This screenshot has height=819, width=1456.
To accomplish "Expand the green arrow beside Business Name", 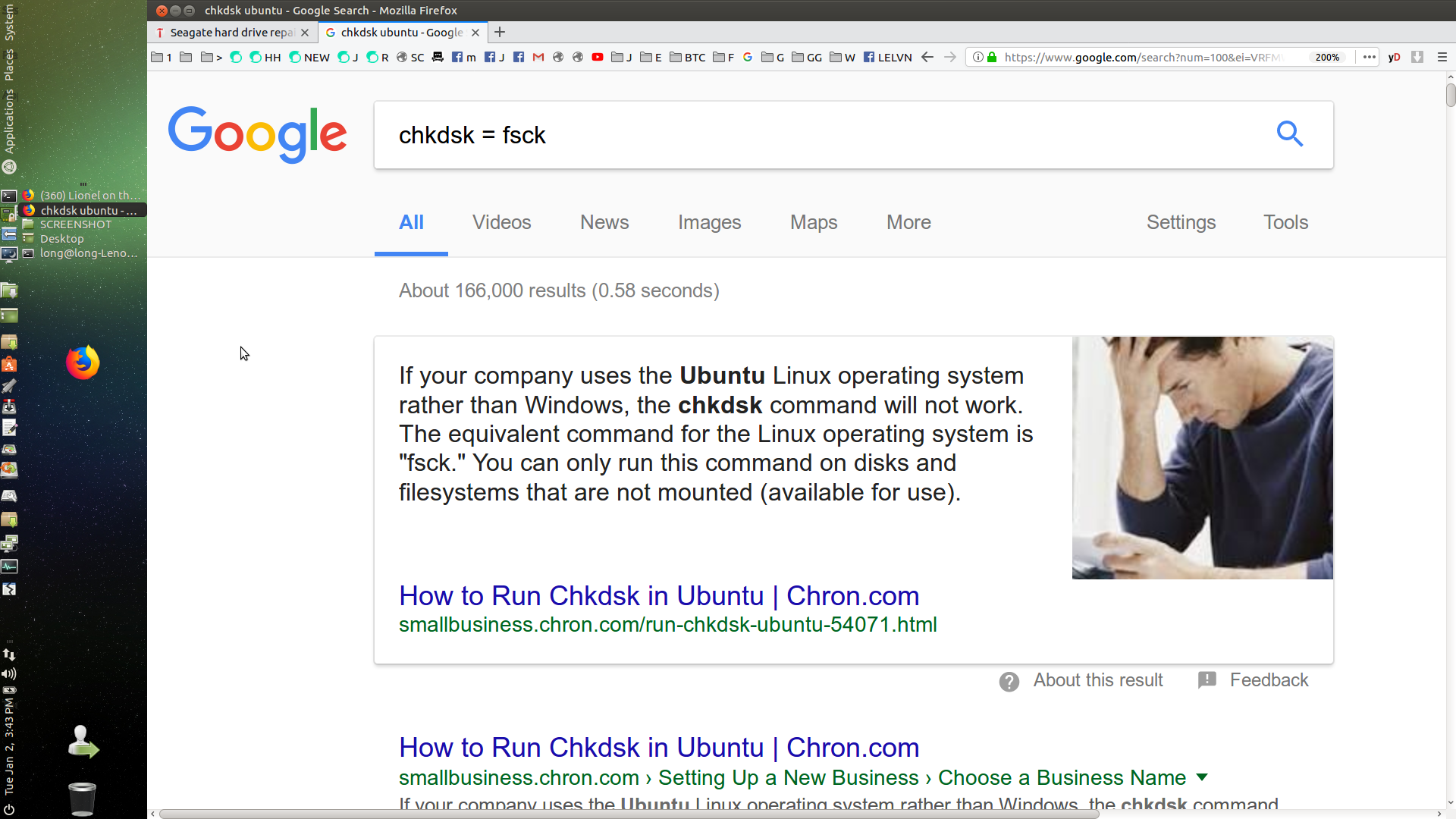I will tap(1202, 777).
